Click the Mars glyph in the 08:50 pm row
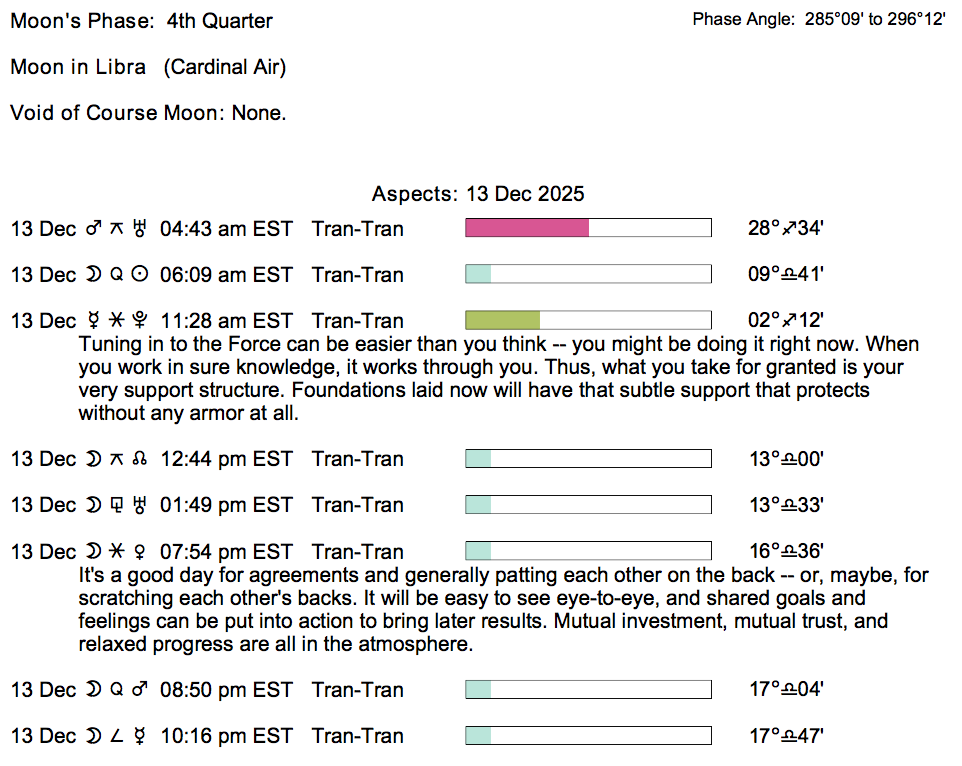Image resolution: width=962 pixels, height=766 pixels. pos(141,690)
